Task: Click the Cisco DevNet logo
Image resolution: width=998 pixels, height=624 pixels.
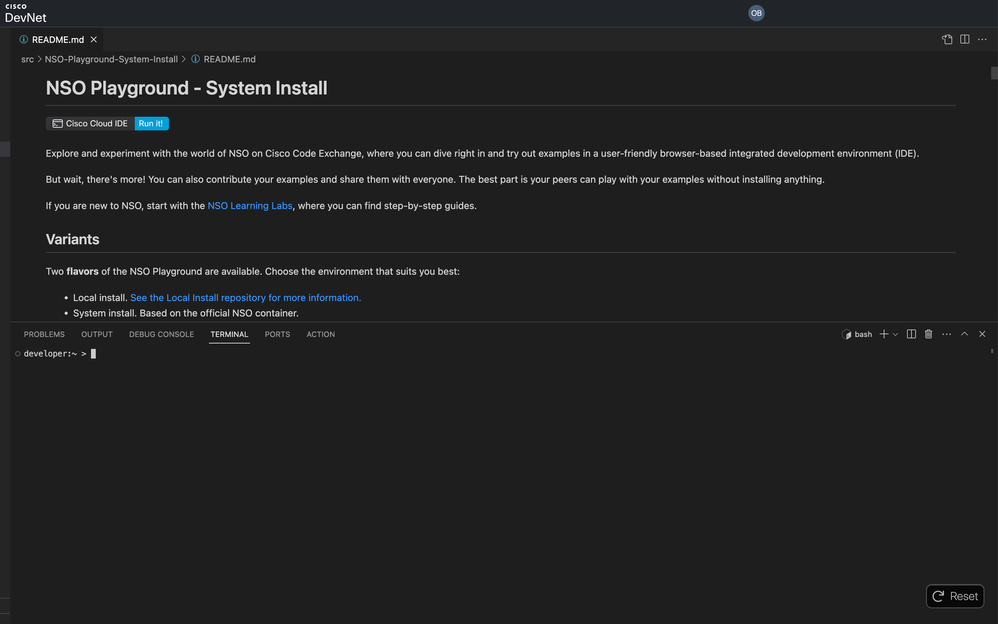Action: click(25, 13)
